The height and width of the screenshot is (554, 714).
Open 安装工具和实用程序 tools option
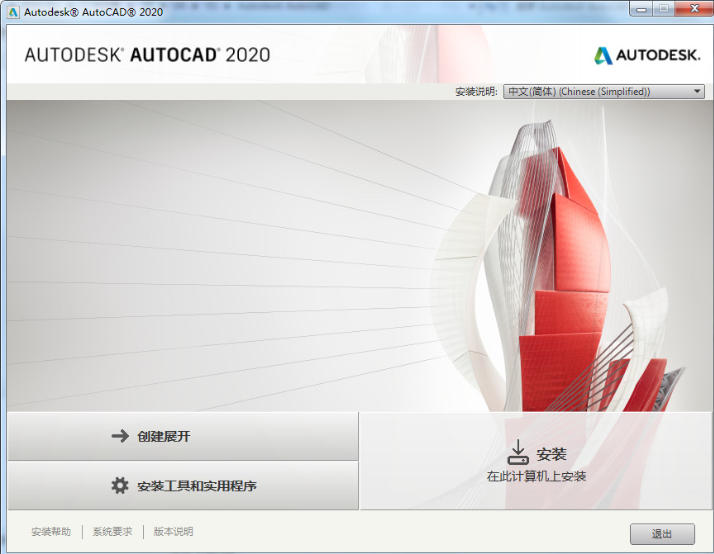point(183,486)
